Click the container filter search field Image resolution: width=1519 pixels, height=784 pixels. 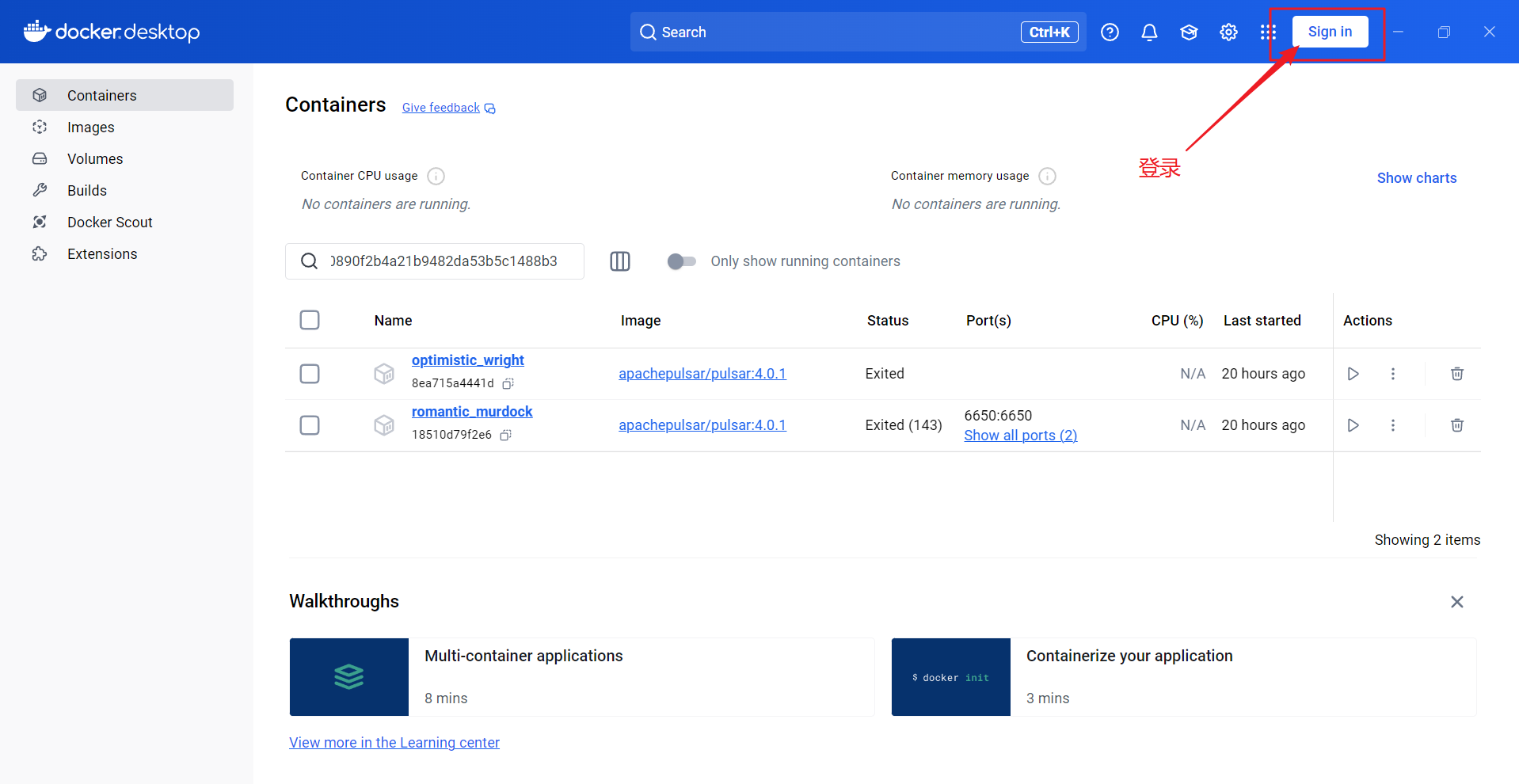point(435,261)
